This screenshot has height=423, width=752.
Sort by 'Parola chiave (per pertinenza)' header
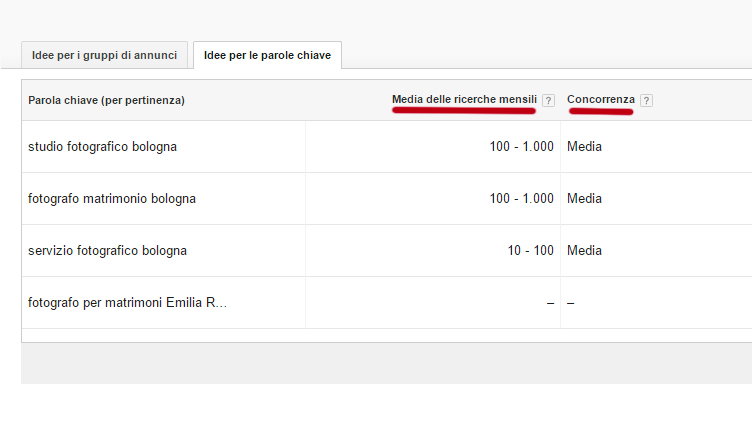click(x=106, y=100)
